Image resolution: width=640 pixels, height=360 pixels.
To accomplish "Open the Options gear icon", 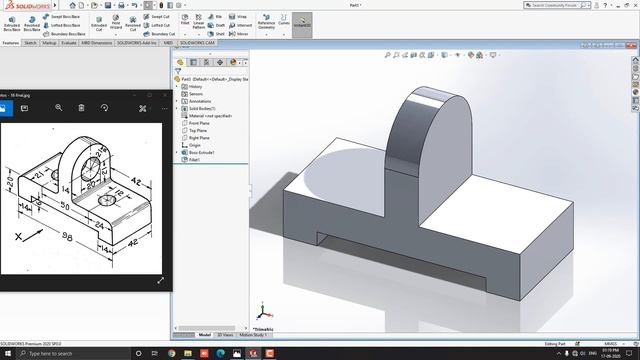I will tap(178, 5).
